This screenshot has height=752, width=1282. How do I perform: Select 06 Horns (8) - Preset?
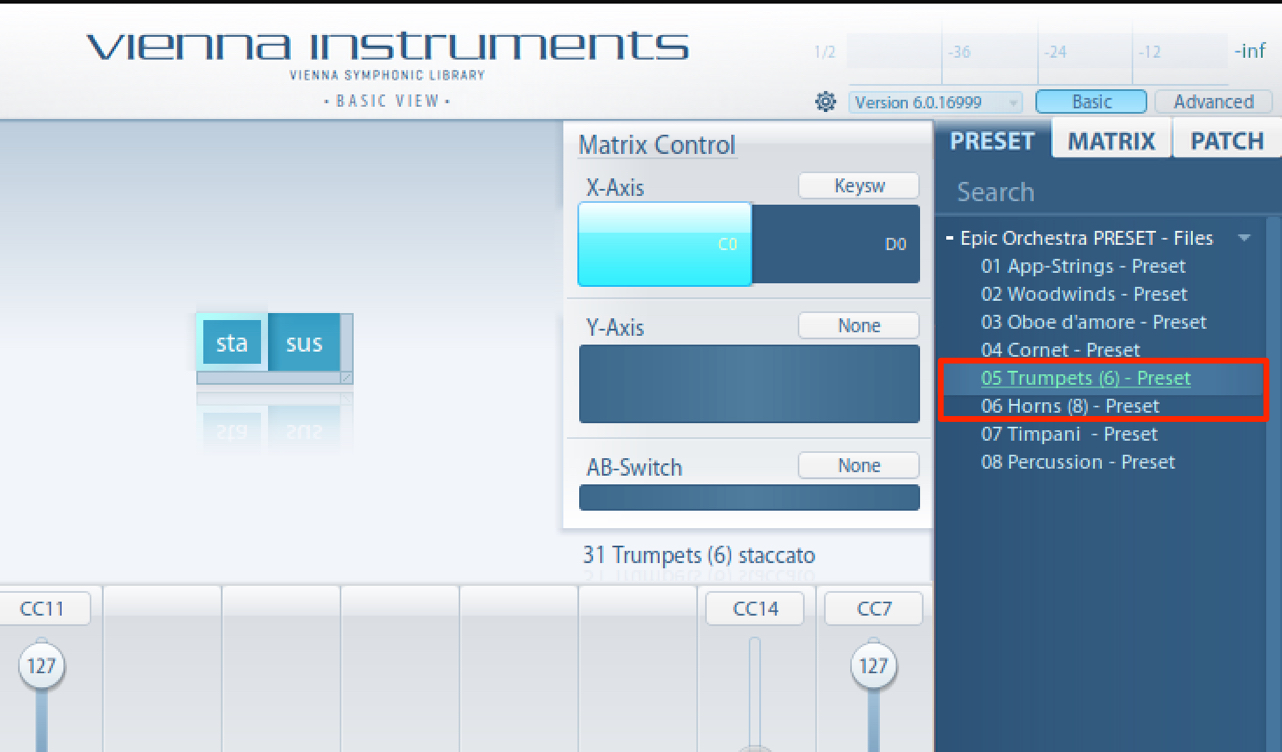1070,406
